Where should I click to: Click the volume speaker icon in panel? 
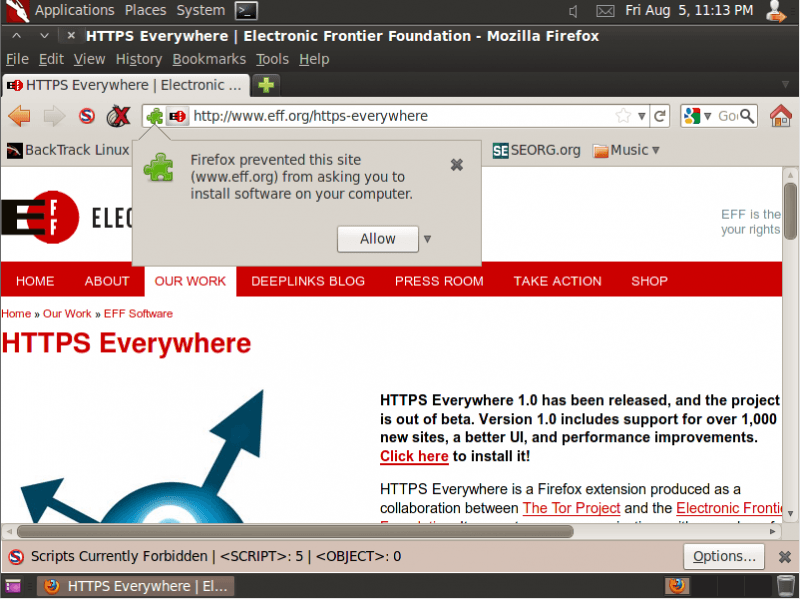(x=573, y=11)
